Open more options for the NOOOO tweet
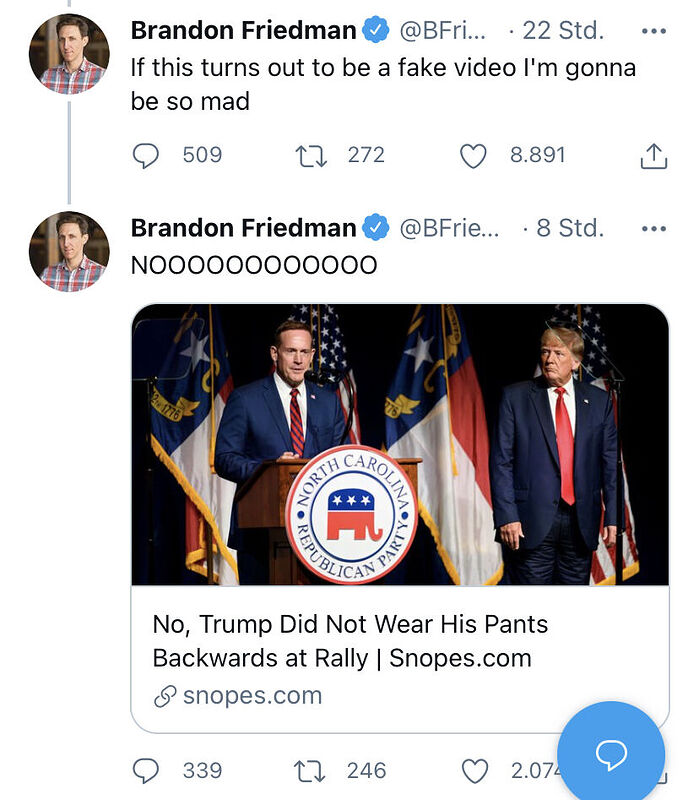The height and width of the screenshot is (800, 699). click(653, 228)
